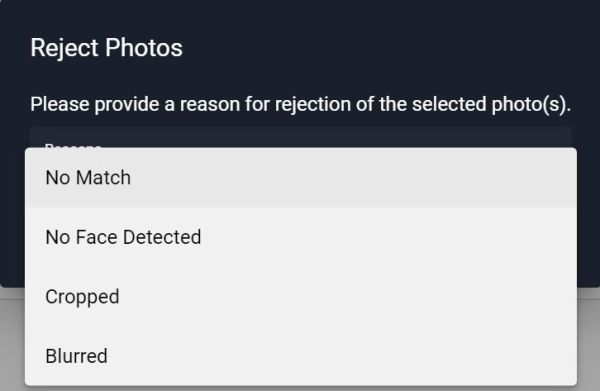Image resolution: width=600 pixels, height=391 pixels.
Task: Click the partially hidden Reasons field label
Action: coord(73,145)
